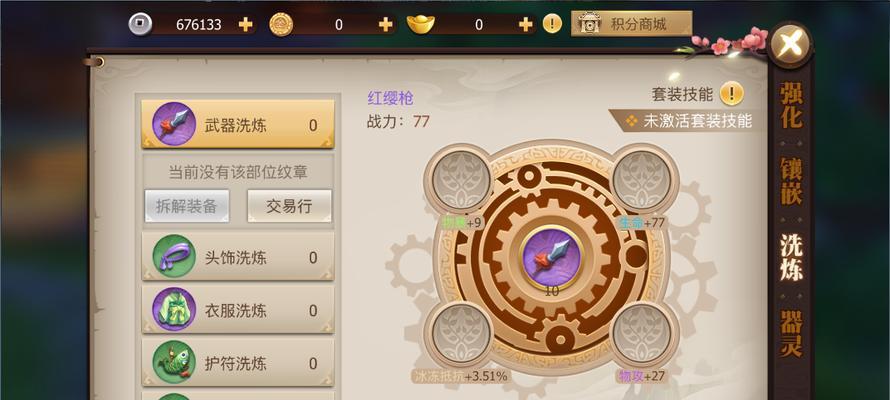Viewport: 890px width, 400px height.
Task: Click the plus icon next to silver coins
Action: pyautogui.click(x=245, y=24)
